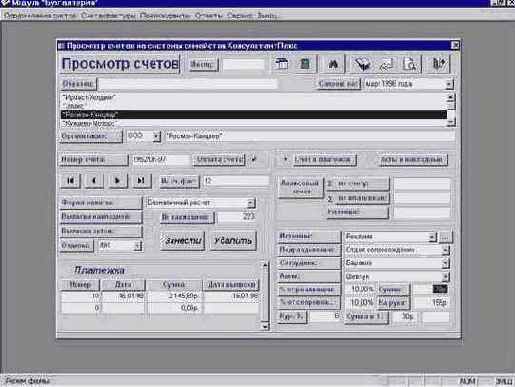Screen dimensions: 515x387
Task: Click the Номер column header in Платежка
Action: click(80, 285)
